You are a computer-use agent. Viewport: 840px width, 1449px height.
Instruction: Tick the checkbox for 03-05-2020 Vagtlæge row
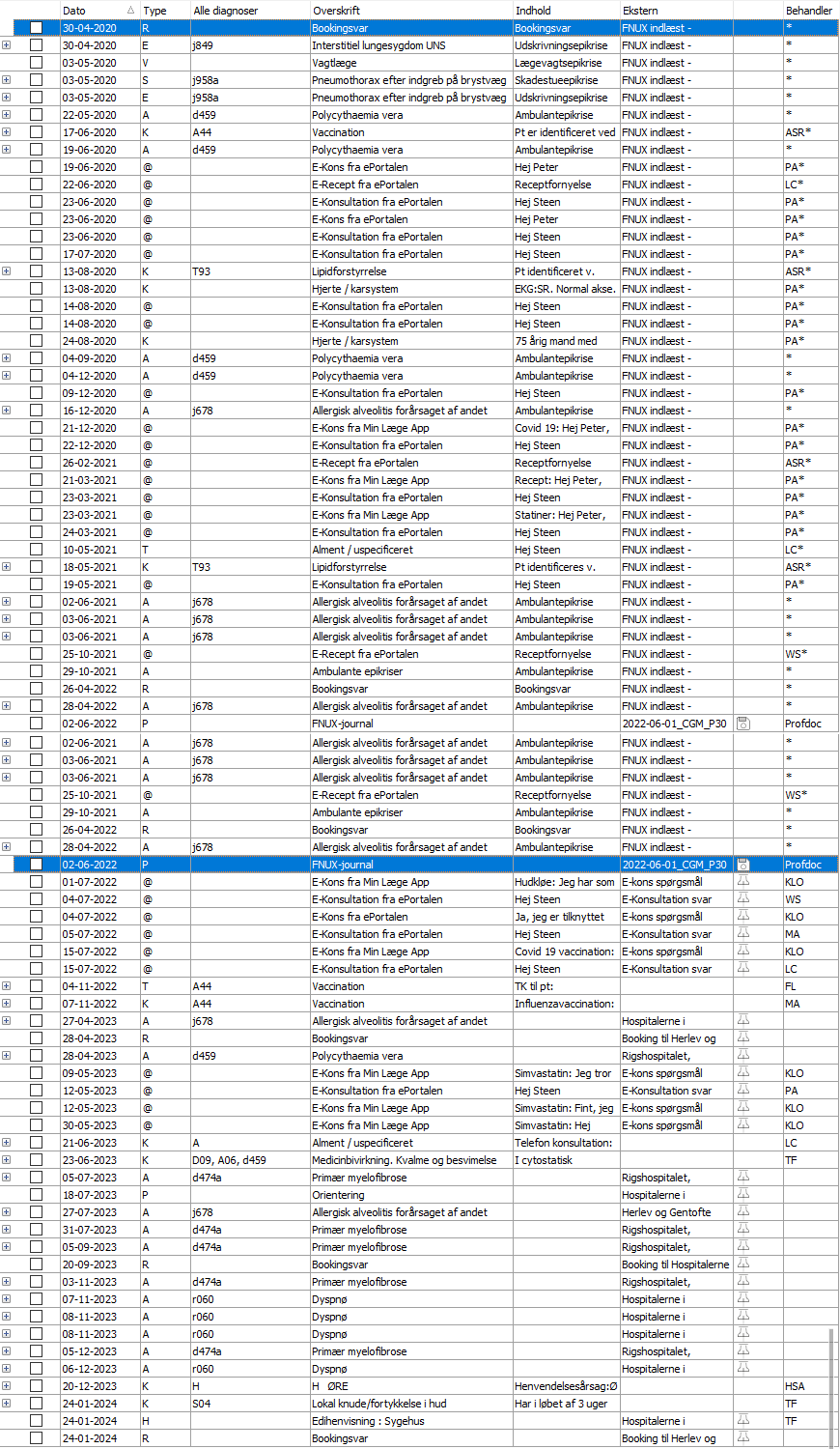[x=36, y=63]
